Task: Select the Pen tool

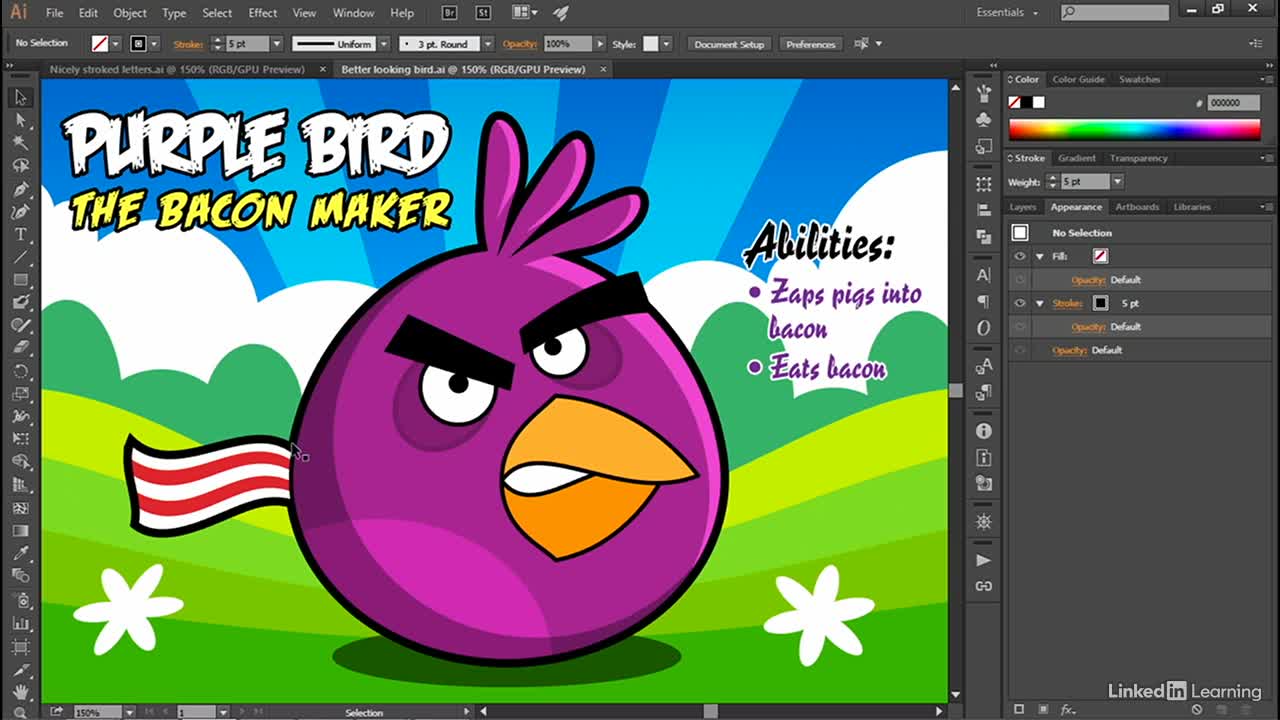Action: pos(20,189)
